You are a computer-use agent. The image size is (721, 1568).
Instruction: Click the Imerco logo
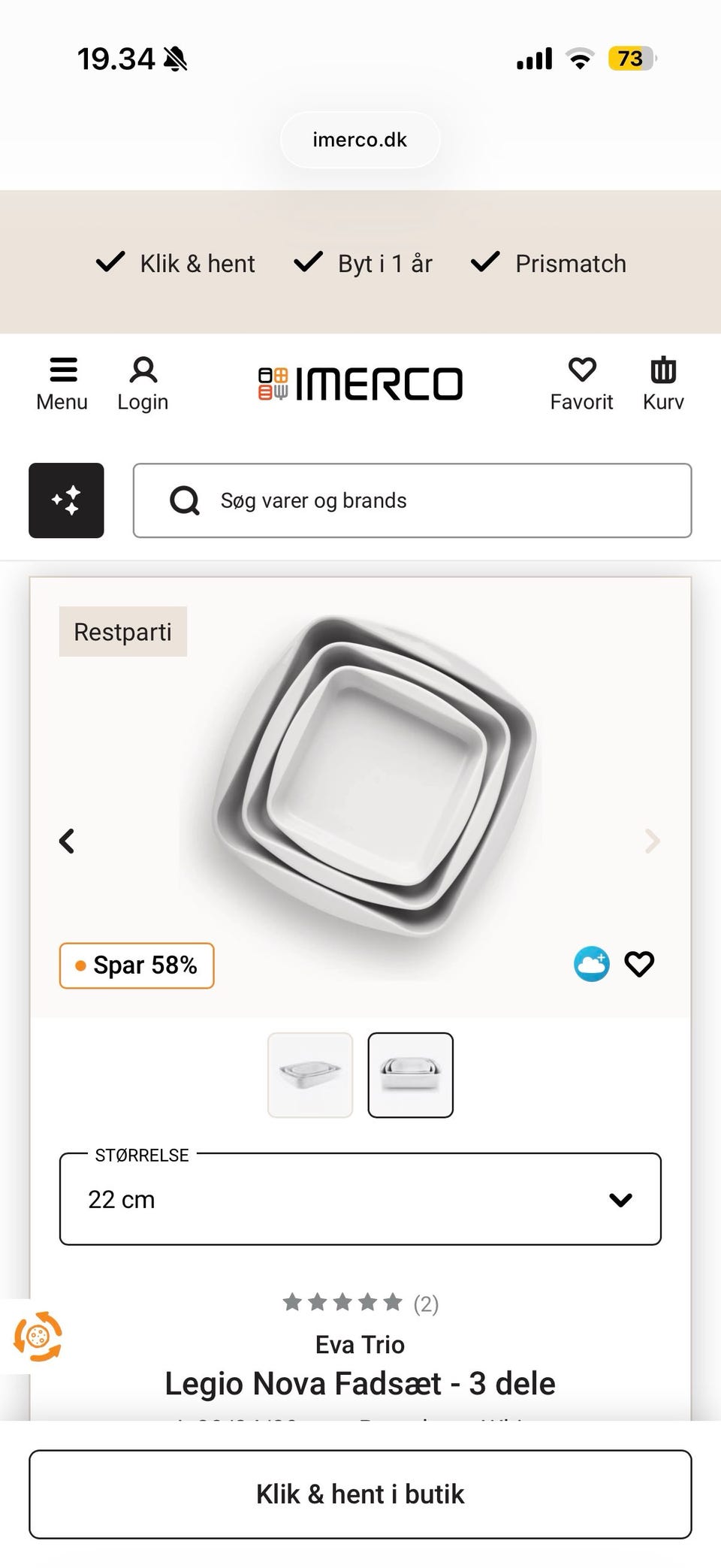coord(360,383)
